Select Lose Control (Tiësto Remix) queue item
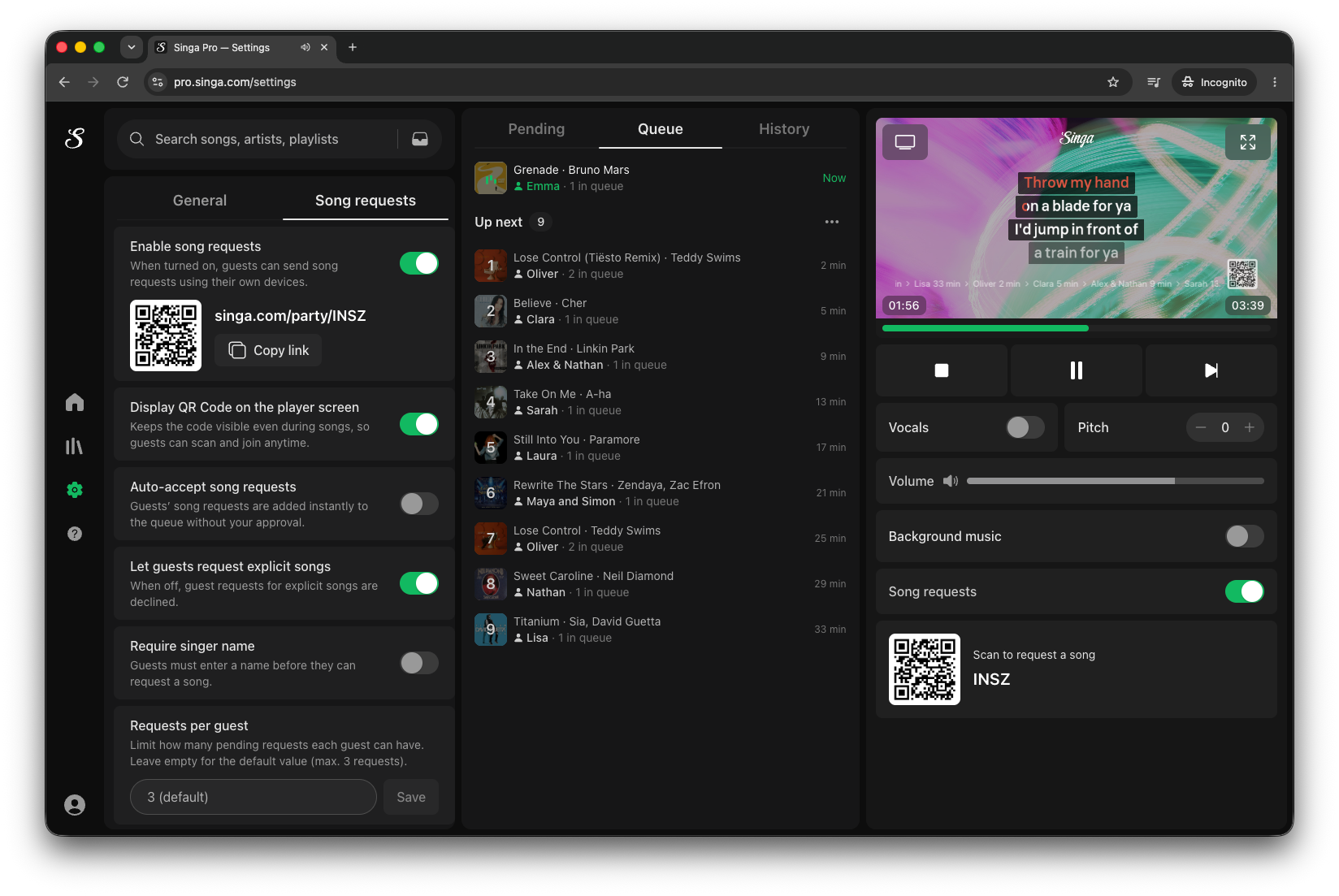The height and width of the screenshot is (896, 1339). tap(661, 266)
